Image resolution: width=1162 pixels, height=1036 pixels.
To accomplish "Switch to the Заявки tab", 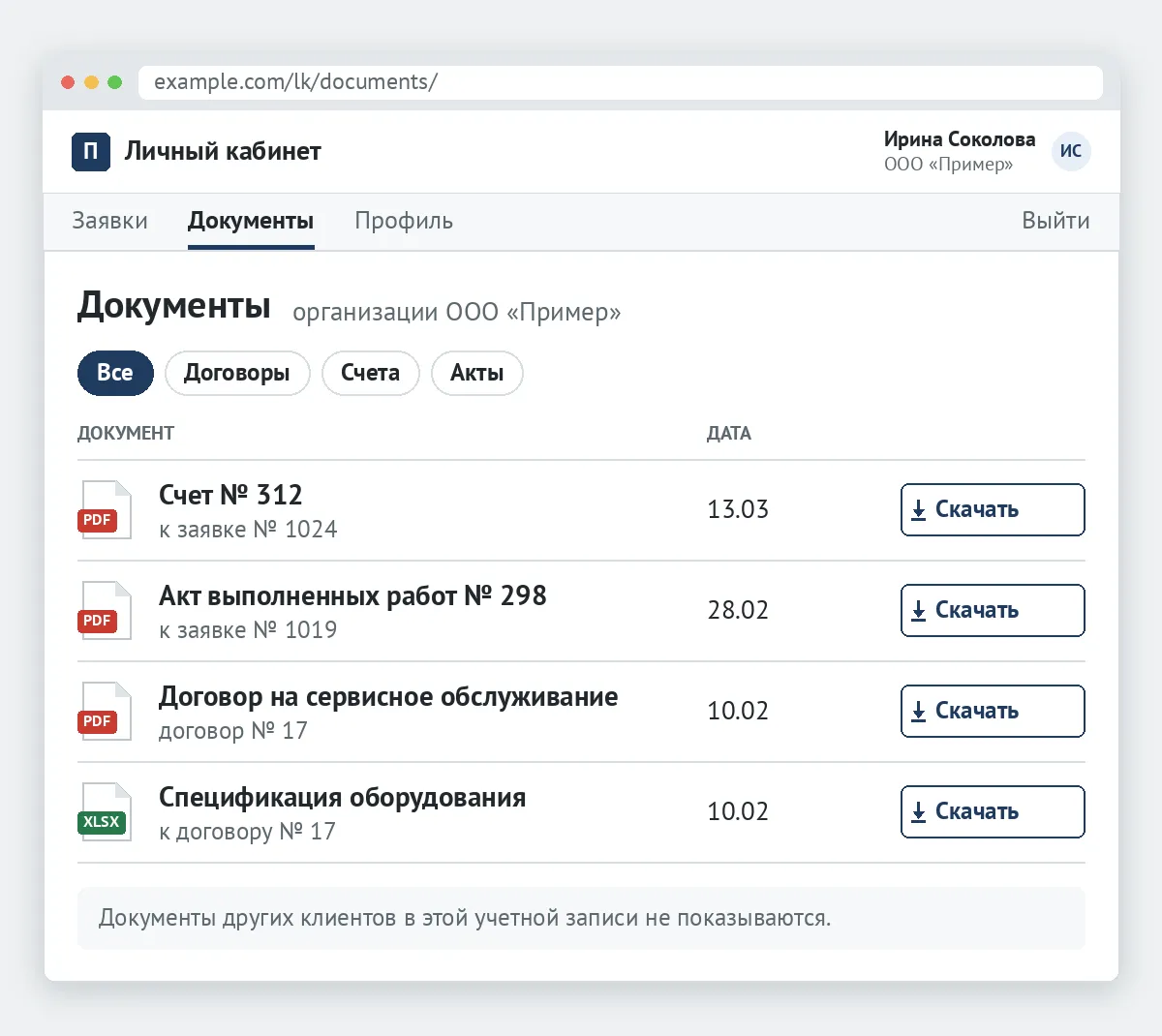I will coord(109,221).
